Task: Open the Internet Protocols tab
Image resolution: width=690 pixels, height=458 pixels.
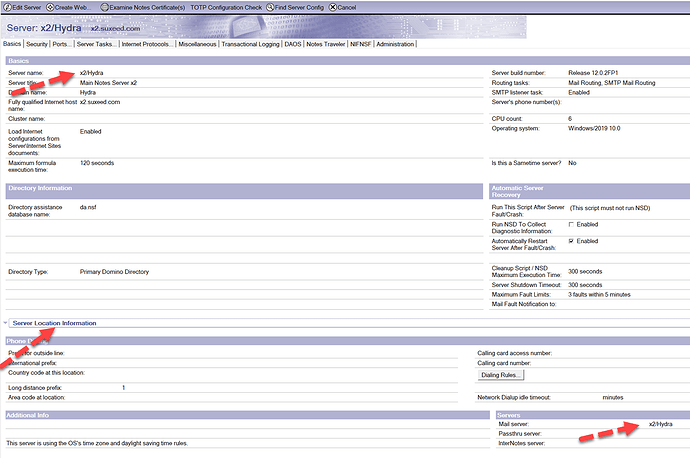Action: coord(147,44)
